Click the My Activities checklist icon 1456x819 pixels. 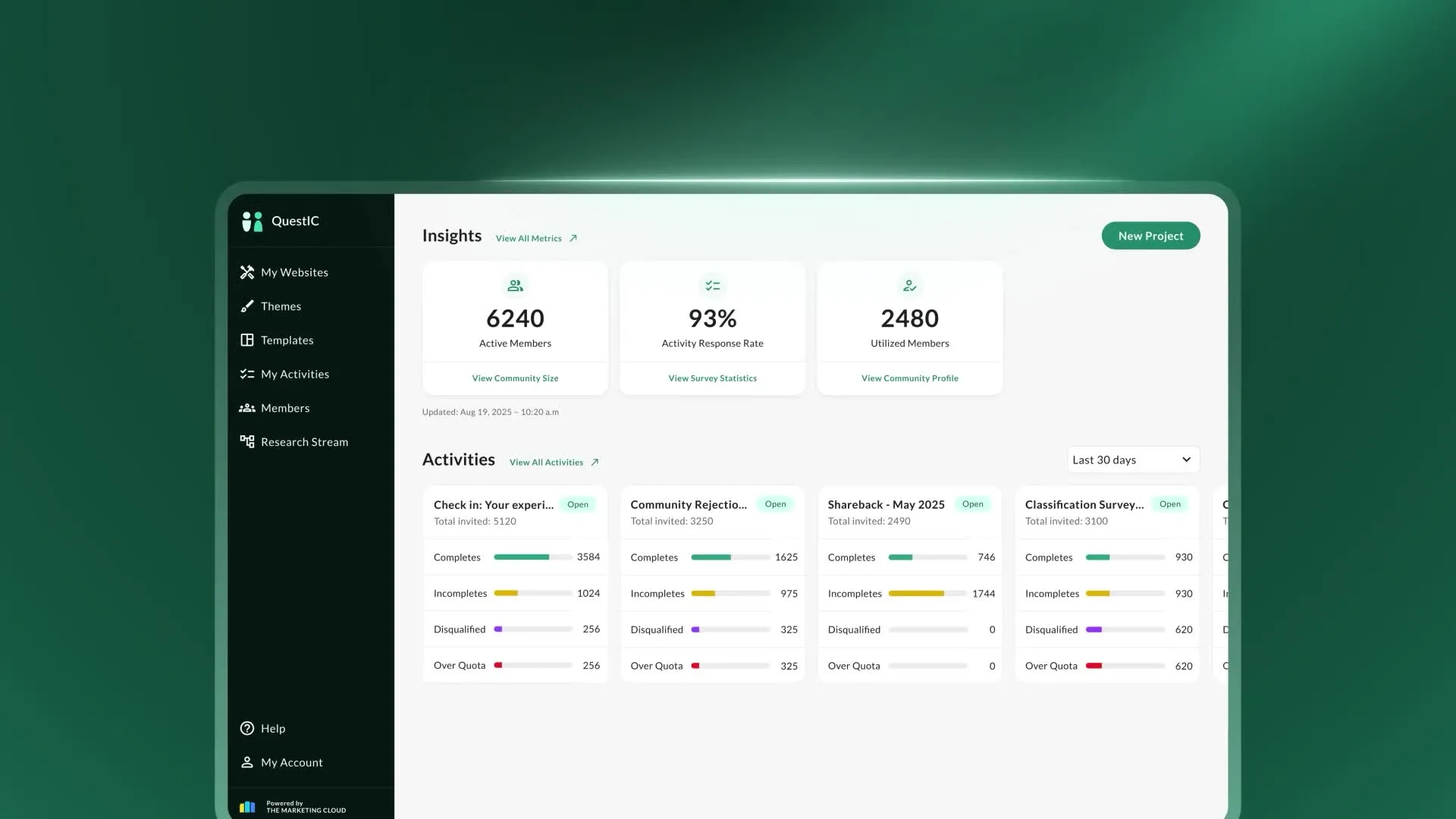pos(247,374)
